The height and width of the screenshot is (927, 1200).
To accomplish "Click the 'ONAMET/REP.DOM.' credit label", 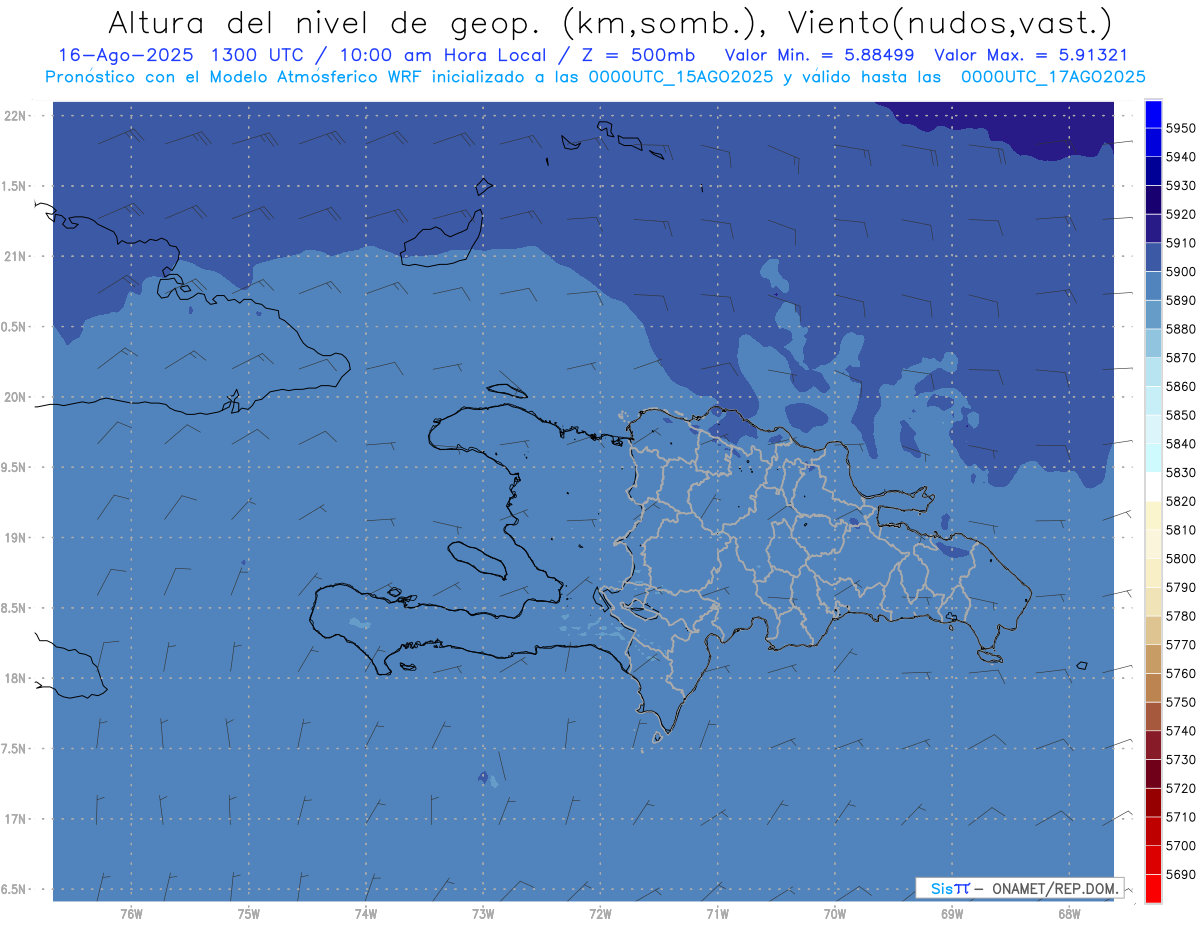I will pyautogui.click(x=1054, y=888).
